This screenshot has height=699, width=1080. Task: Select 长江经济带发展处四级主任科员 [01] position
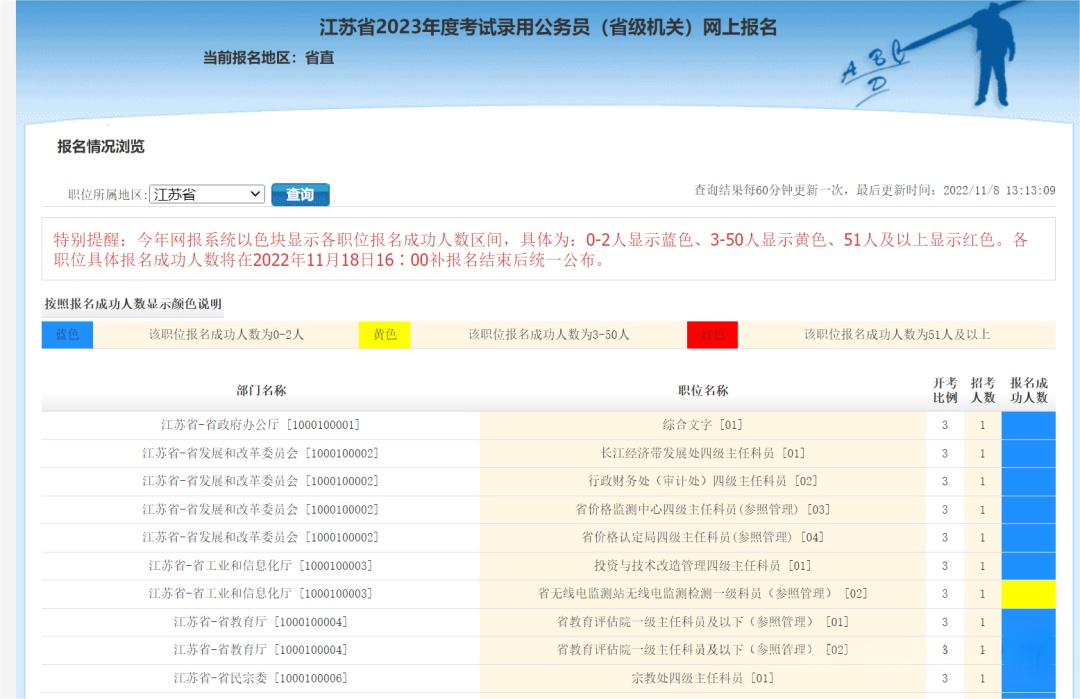pyautogui.click(x=703, y=453)
